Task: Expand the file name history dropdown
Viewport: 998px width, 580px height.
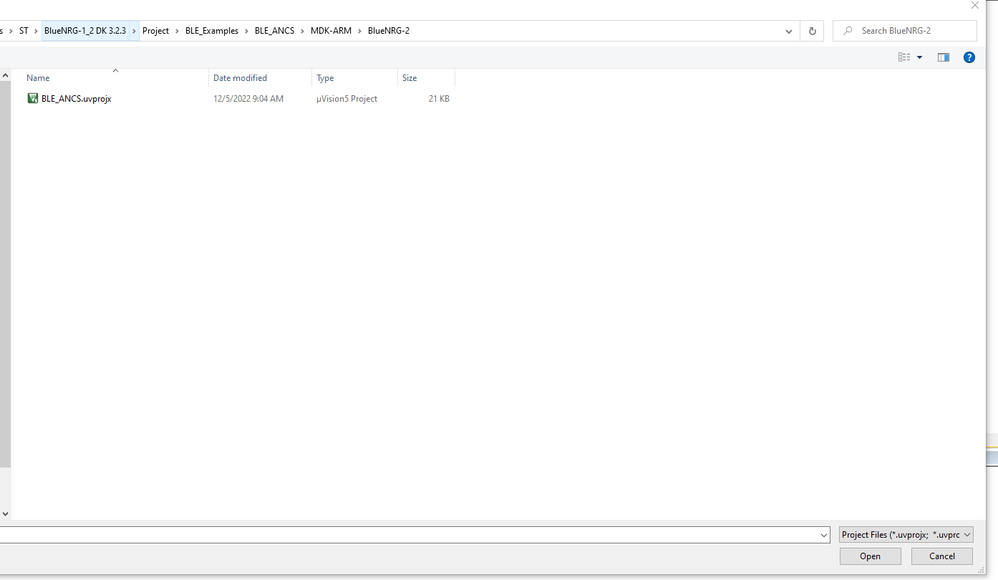Action: (824, 535)
